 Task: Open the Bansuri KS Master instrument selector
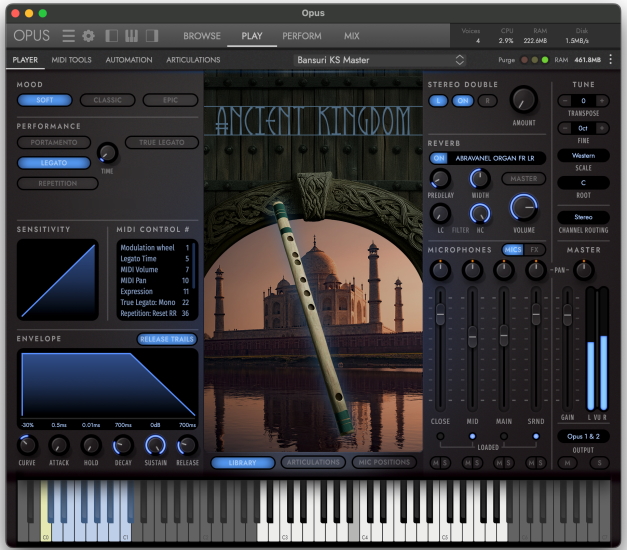(x=380, y=60)
